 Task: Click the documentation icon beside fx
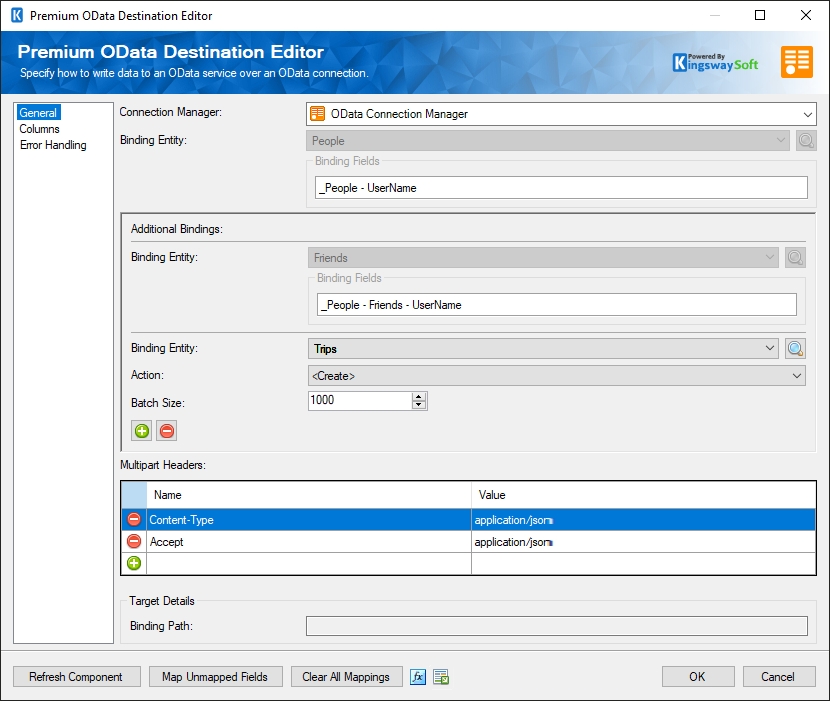pyautogui.click(x=441, y=677)
